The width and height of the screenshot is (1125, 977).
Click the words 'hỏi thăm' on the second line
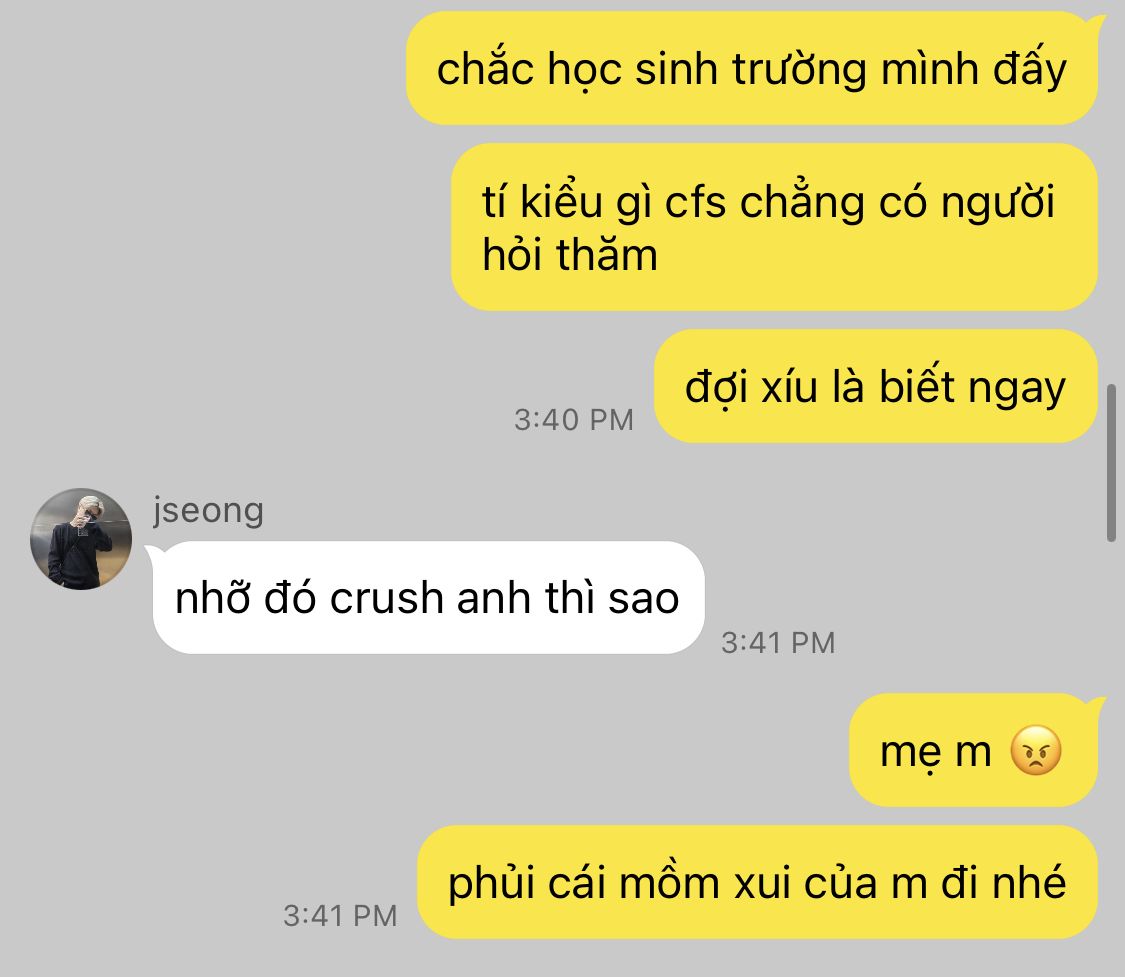[570, 255]
